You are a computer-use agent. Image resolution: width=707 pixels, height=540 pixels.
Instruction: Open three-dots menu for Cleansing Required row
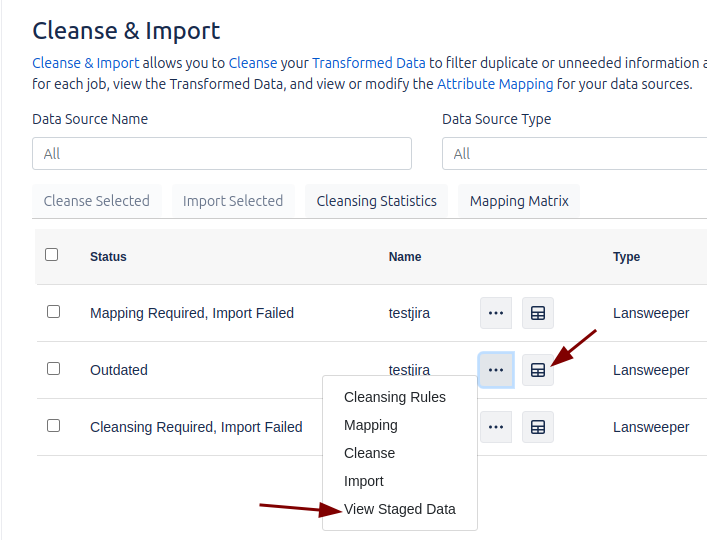(496, 427)
